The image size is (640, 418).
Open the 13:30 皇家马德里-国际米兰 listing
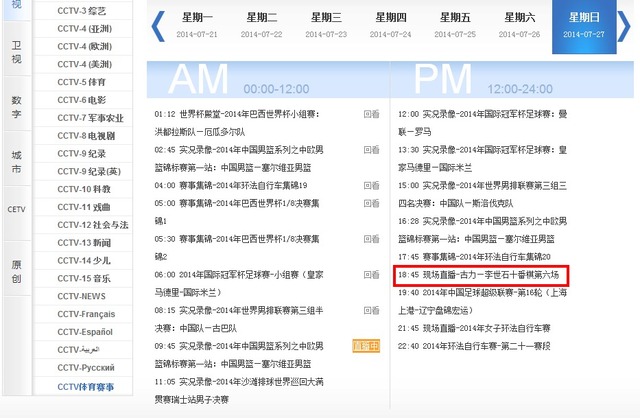[x=483, y=159]
